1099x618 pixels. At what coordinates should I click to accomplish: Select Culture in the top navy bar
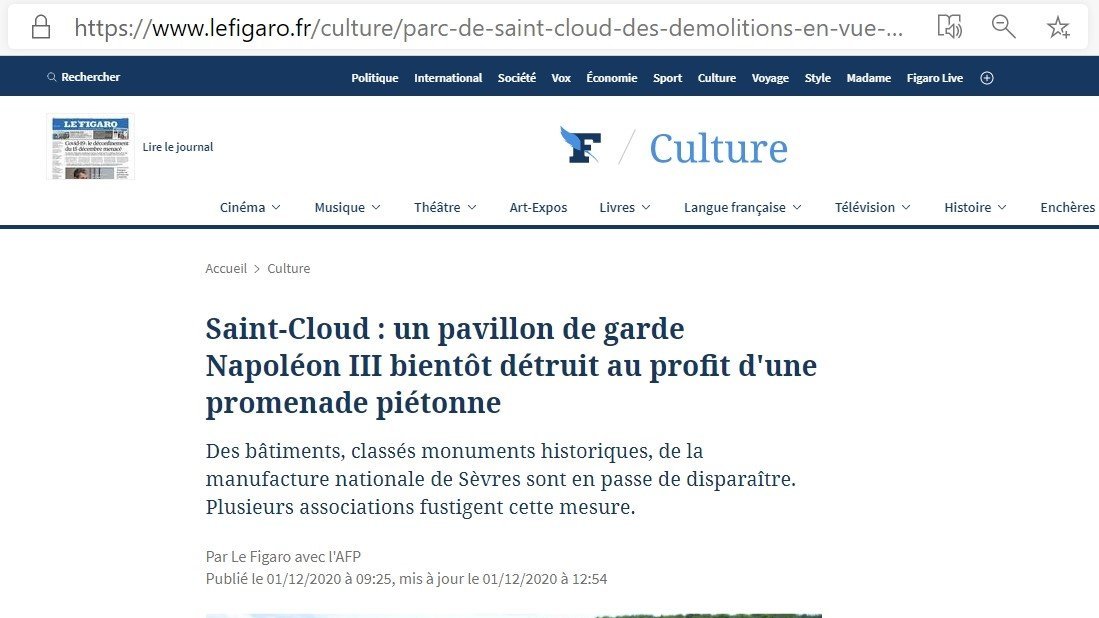pyautogui.click(x=716, y=78)
